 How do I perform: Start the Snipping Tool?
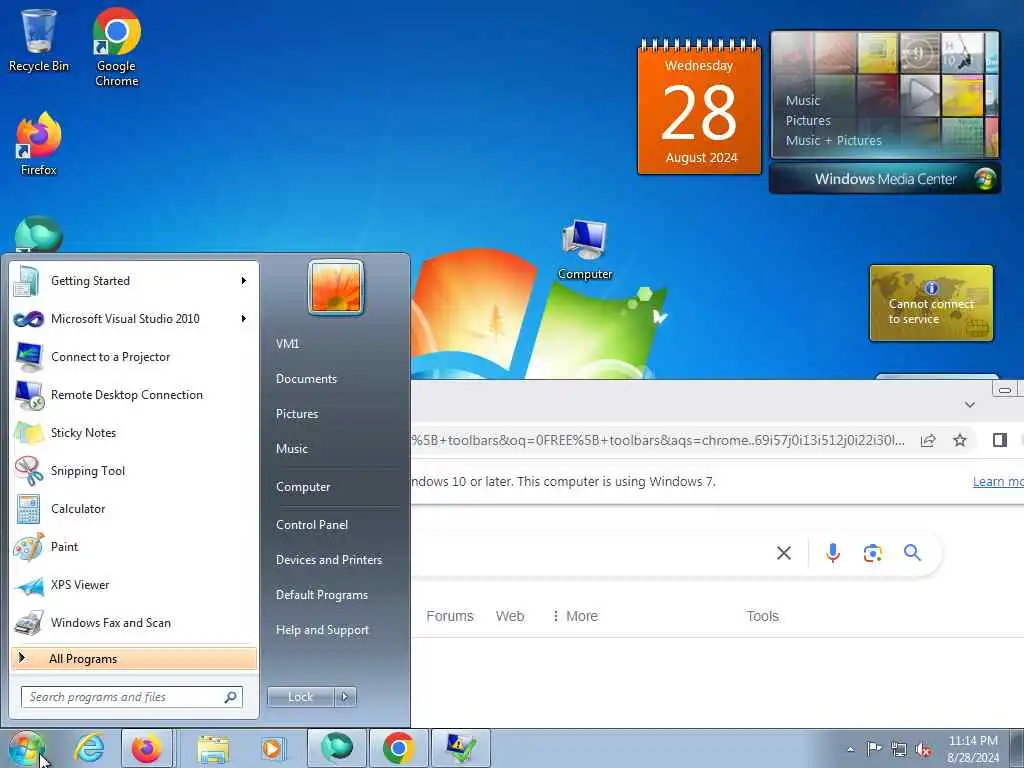pos(134,471)
